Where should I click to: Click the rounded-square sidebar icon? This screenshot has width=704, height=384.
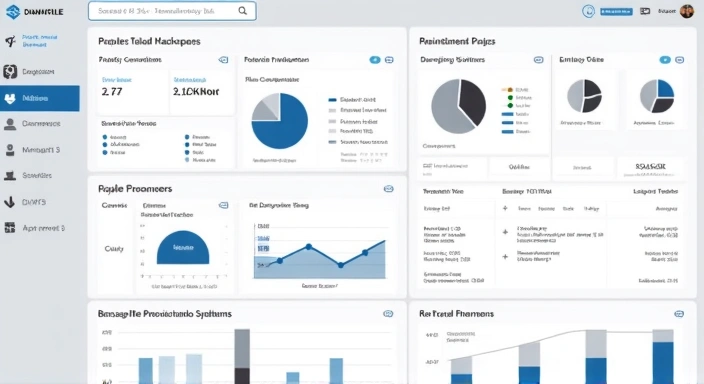[10, 71]
